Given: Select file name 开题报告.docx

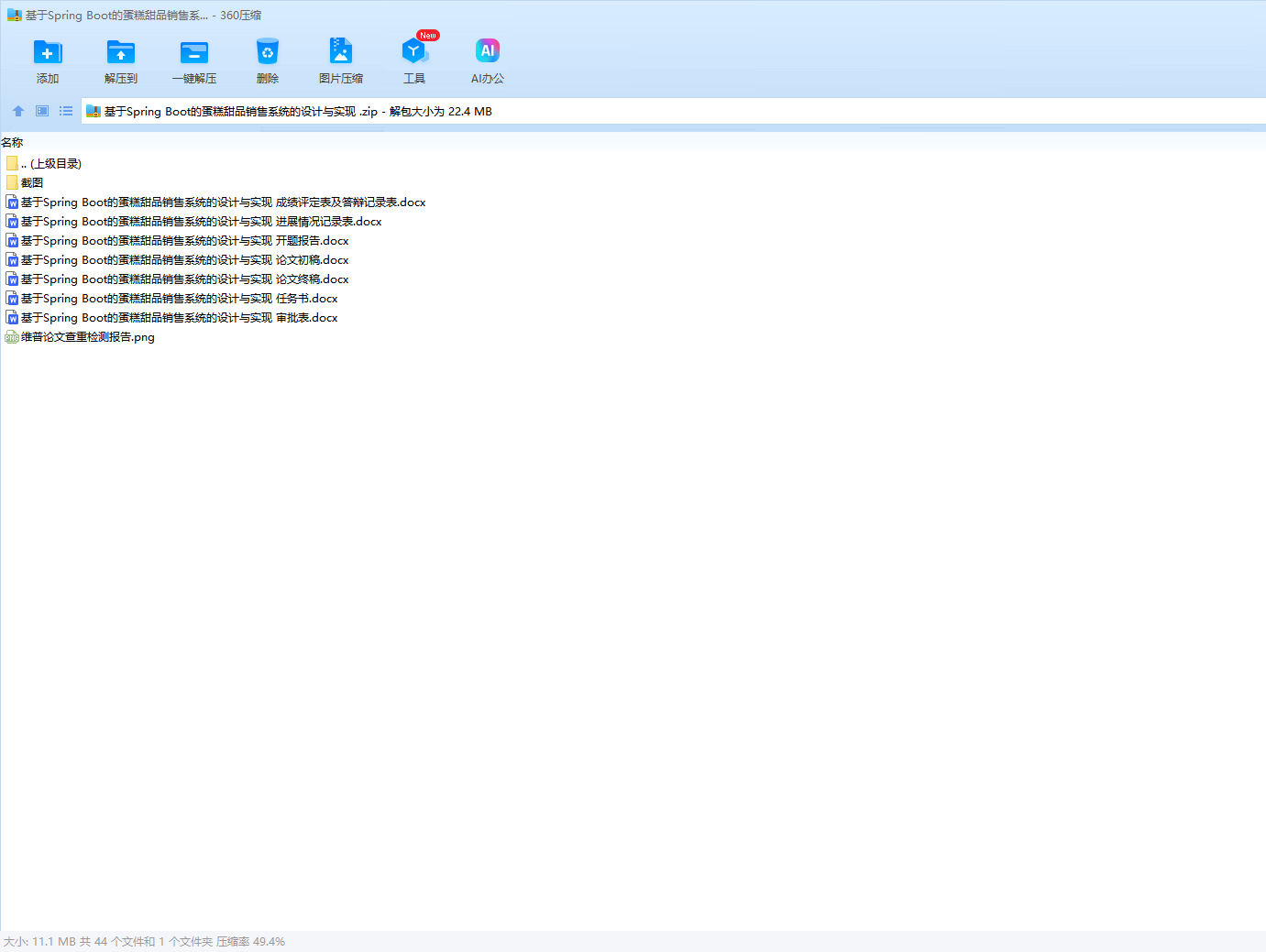Looking at the screenshot, I should click(185, 241).
